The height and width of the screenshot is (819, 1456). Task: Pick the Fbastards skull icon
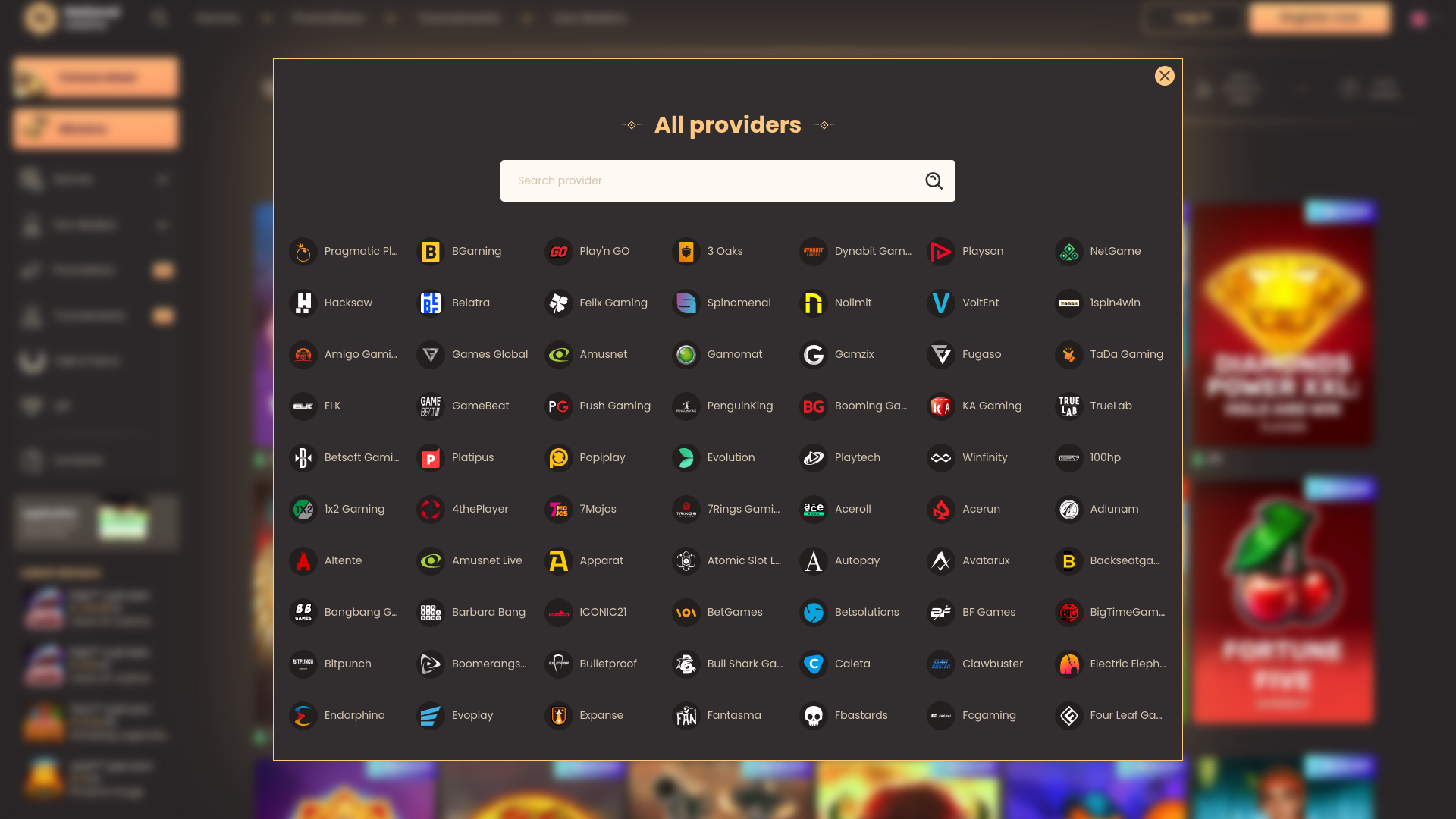(x=814, y=716)
